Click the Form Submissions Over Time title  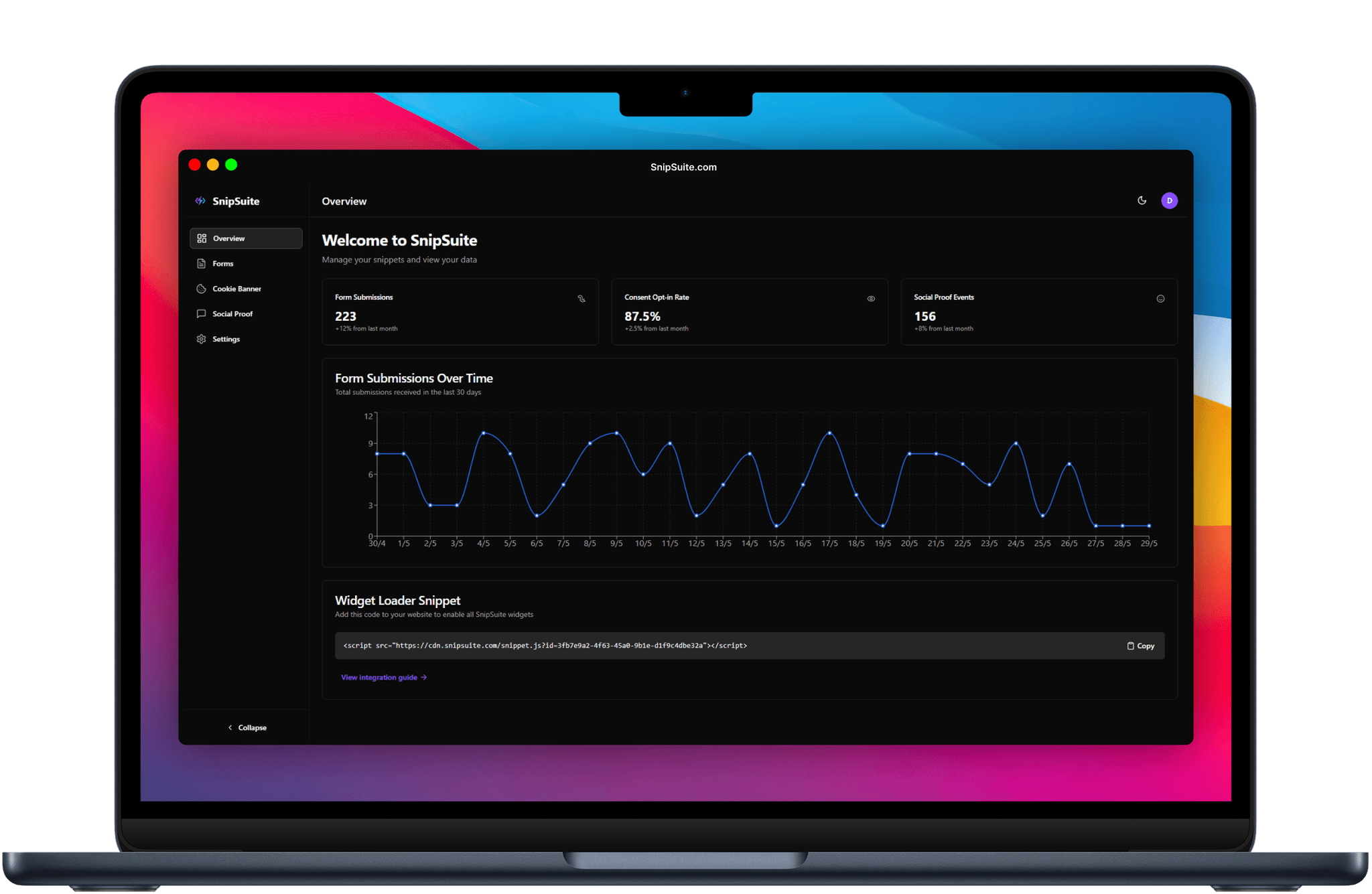coord(414,378)
